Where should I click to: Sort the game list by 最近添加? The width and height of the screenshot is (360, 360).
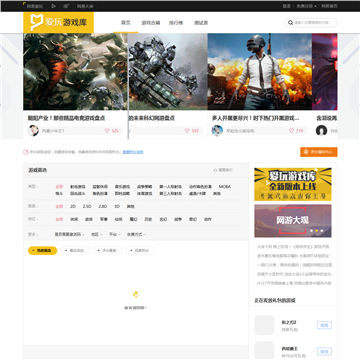click(x=75, y=250)
